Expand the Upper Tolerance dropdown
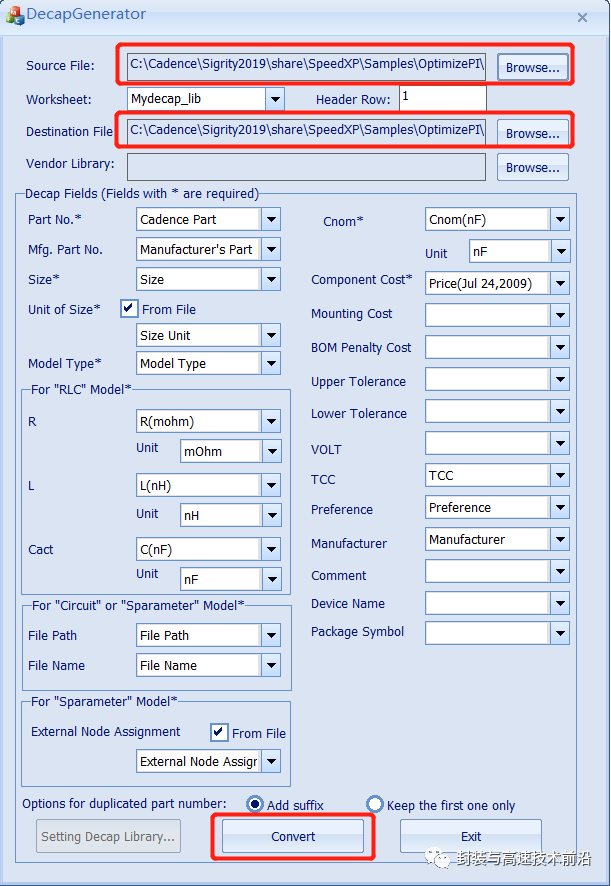Viewport: 611px width, 886px height. 560,379
